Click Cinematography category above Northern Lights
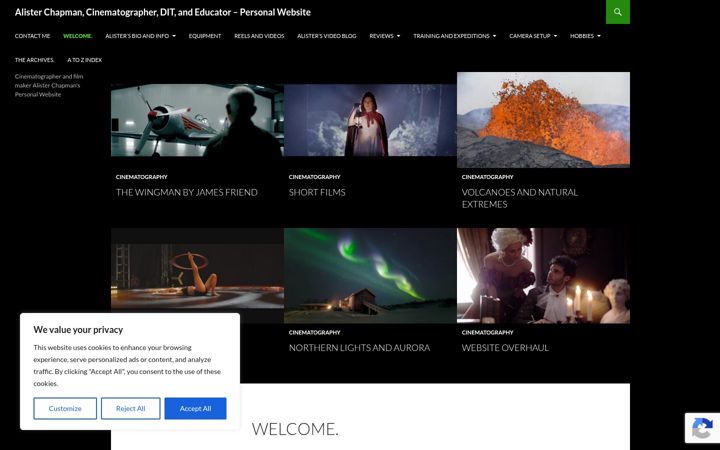Image resolution: width=720 pixels, height=450 pixels. click(x=315, y=332)
